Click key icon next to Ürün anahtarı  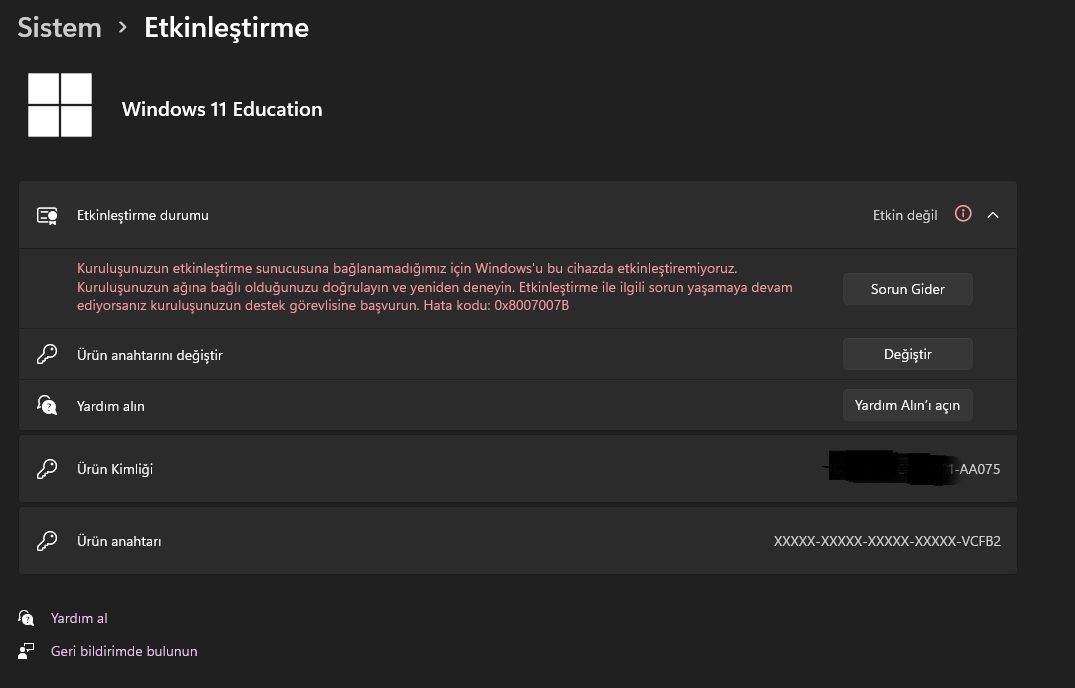click(47, 541)
